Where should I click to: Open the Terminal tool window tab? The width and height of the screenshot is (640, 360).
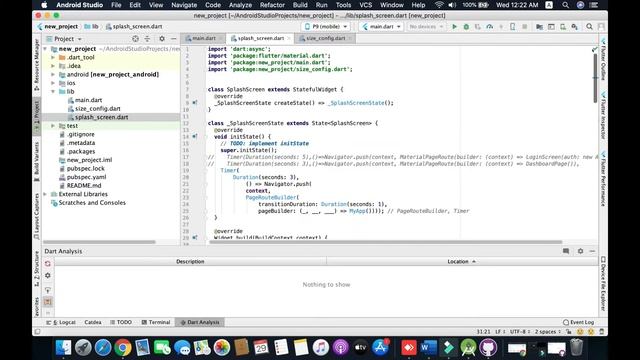point(156,322)
